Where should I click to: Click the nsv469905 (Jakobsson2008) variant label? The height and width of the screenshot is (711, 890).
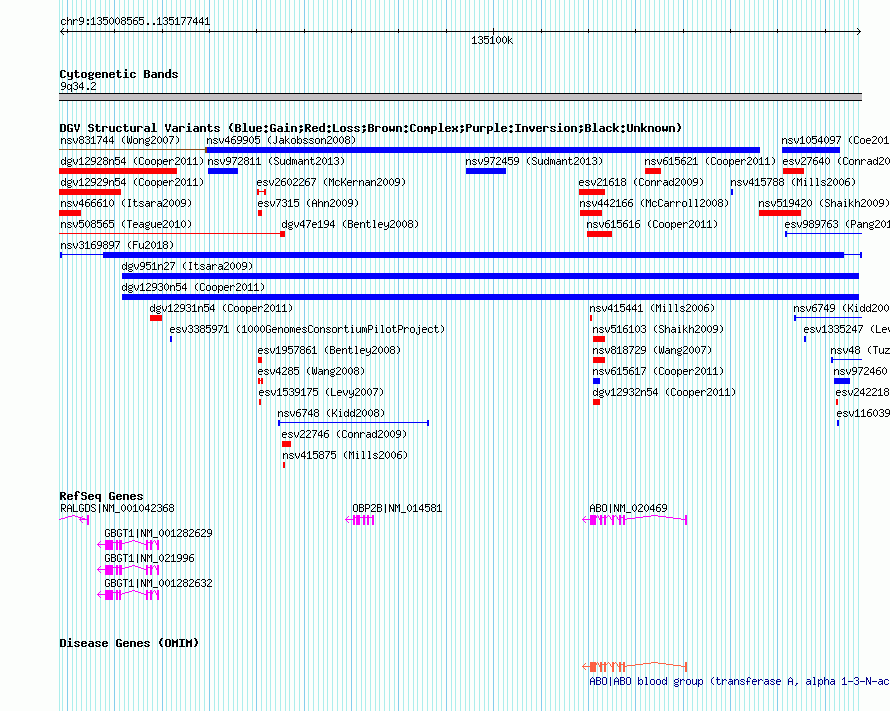pos(281,140)
